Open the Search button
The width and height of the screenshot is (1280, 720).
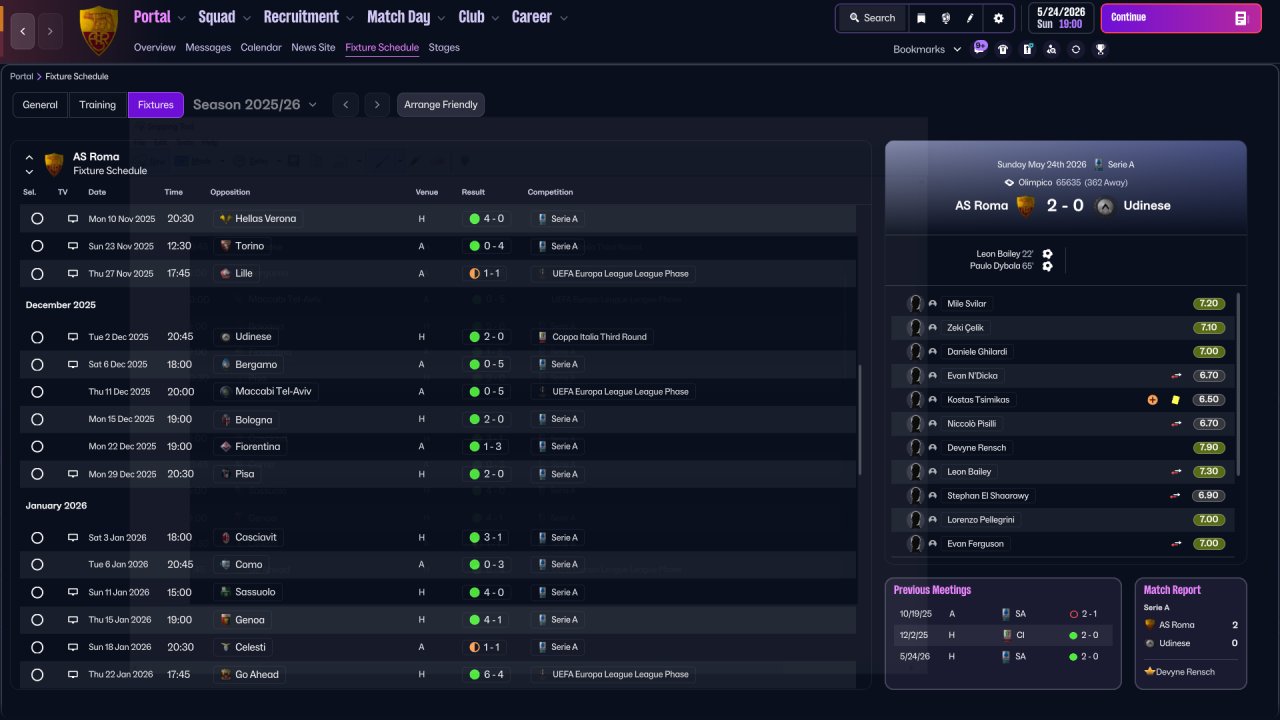pyautogui.click(x=872, y=18)
